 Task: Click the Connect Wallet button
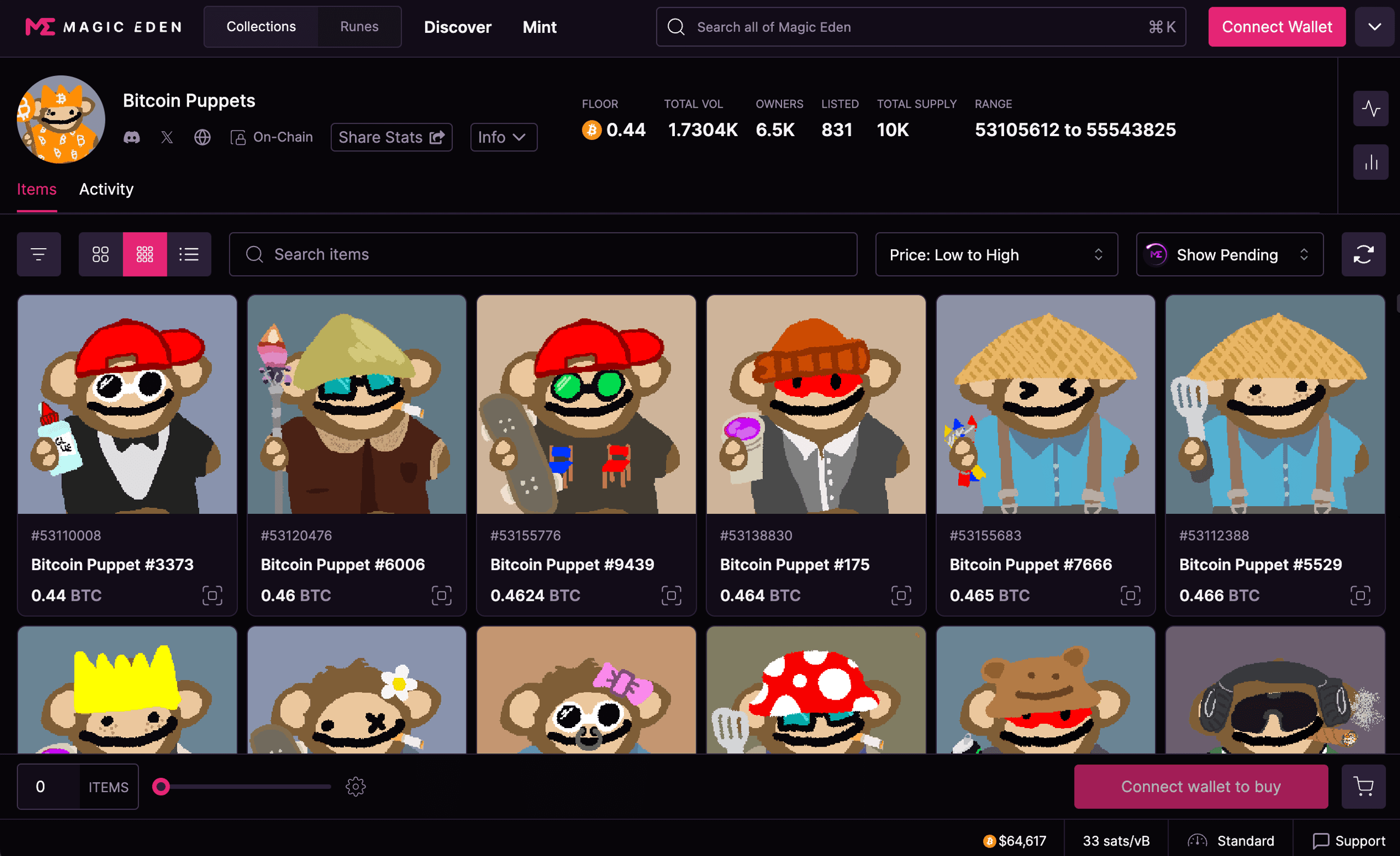point(1276,27)
